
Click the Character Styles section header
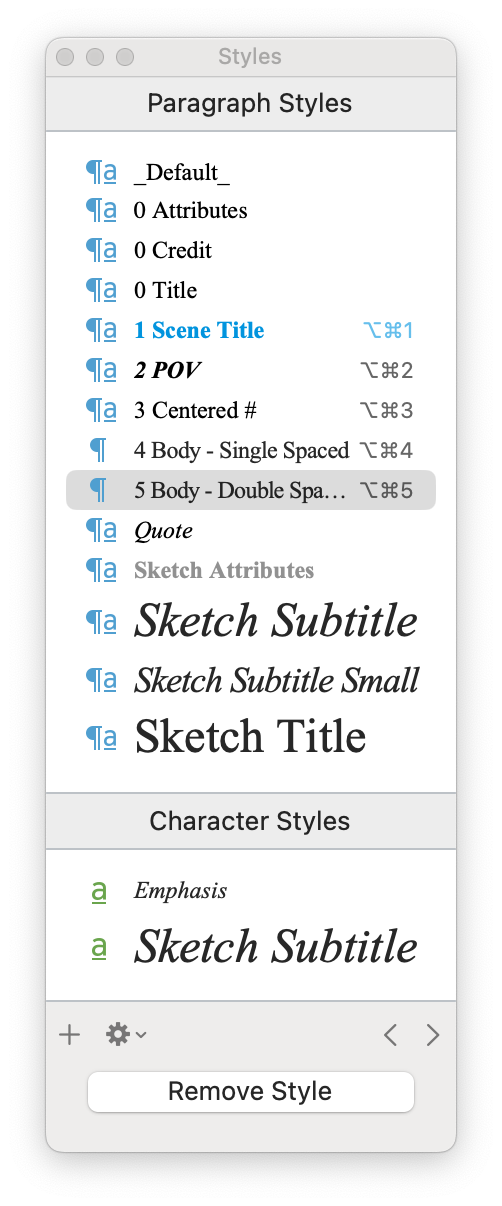coord(251,821)
